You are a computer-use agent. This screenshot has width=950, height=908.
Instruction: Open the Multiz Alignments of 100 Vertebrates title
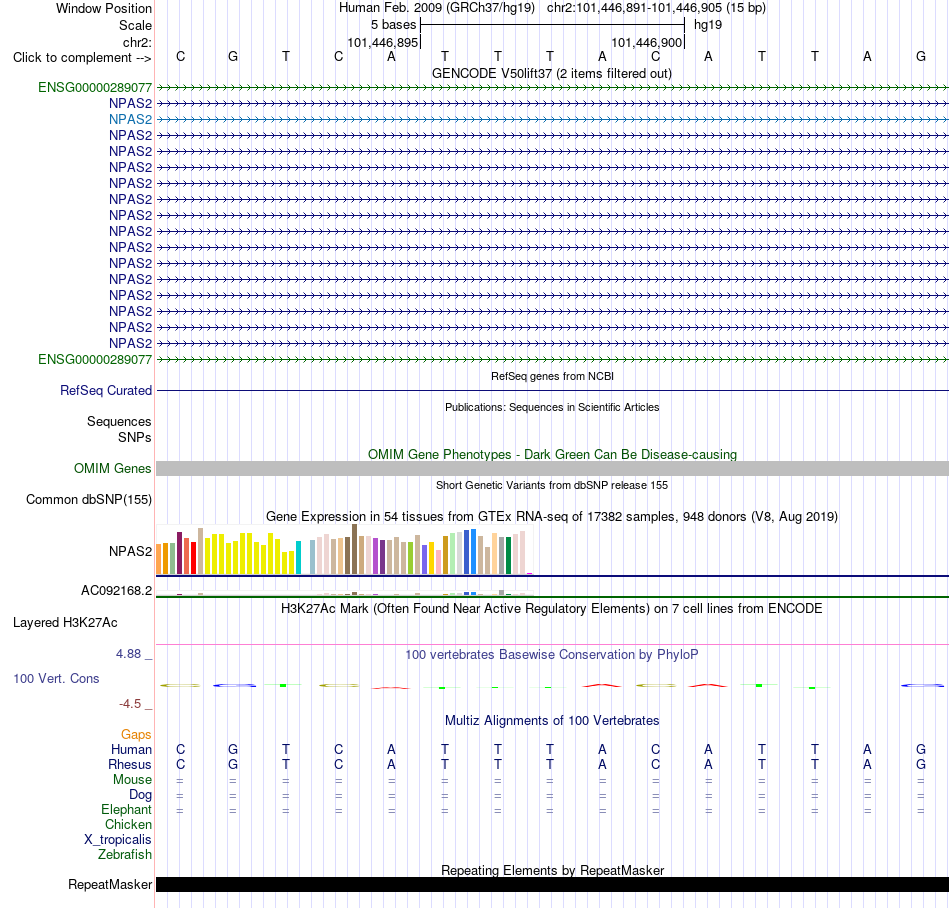pyautogui.click(x=552, y=721)
